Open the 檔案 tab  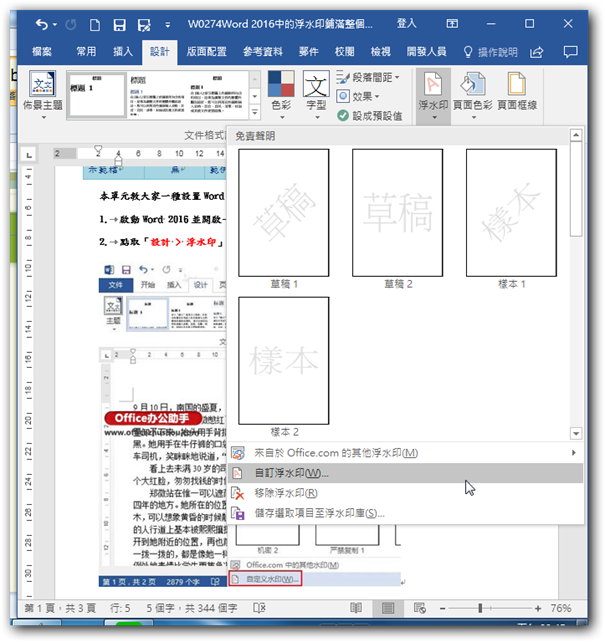42,52
